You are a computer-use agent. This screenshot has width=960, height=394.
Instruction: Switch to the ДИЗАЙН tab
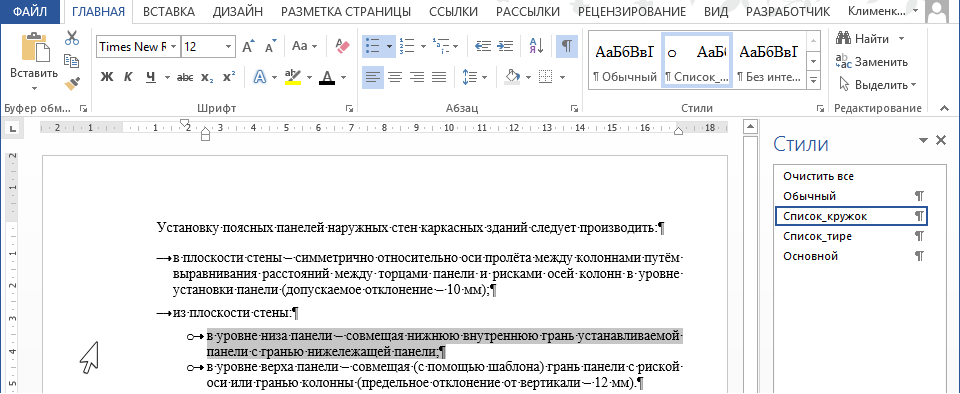pyautogui.click(x=238, y=12)
